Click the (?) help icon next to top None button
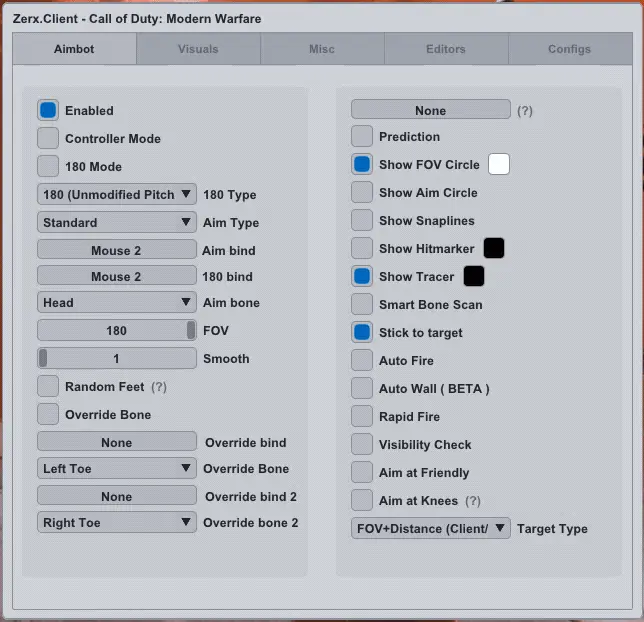Image resolution: width=644 pixels, height=622 pixels. click(525, 111)
